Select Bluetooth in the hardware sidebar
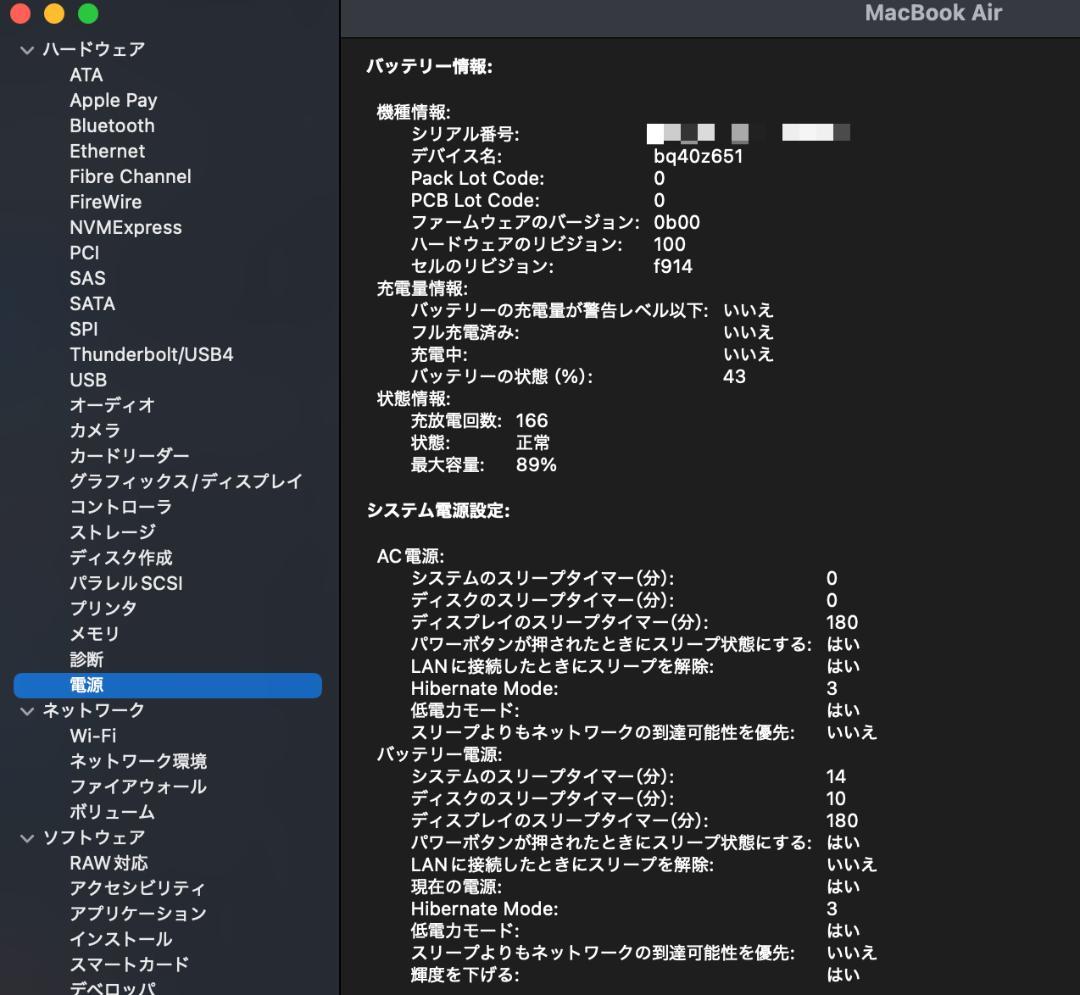The image size is (1080, 995). click(111, 125)
